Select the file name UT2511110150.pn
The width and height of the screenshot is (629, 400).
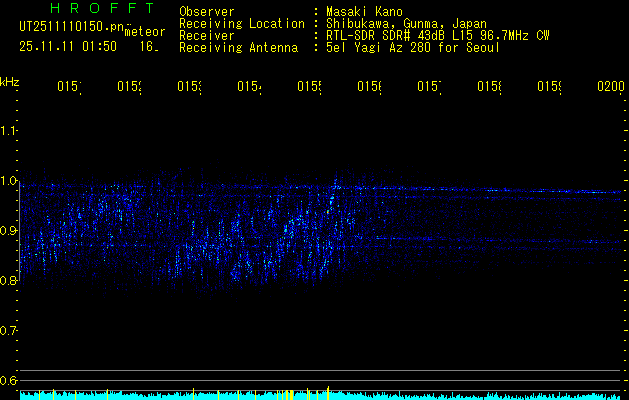coord(72,26)
